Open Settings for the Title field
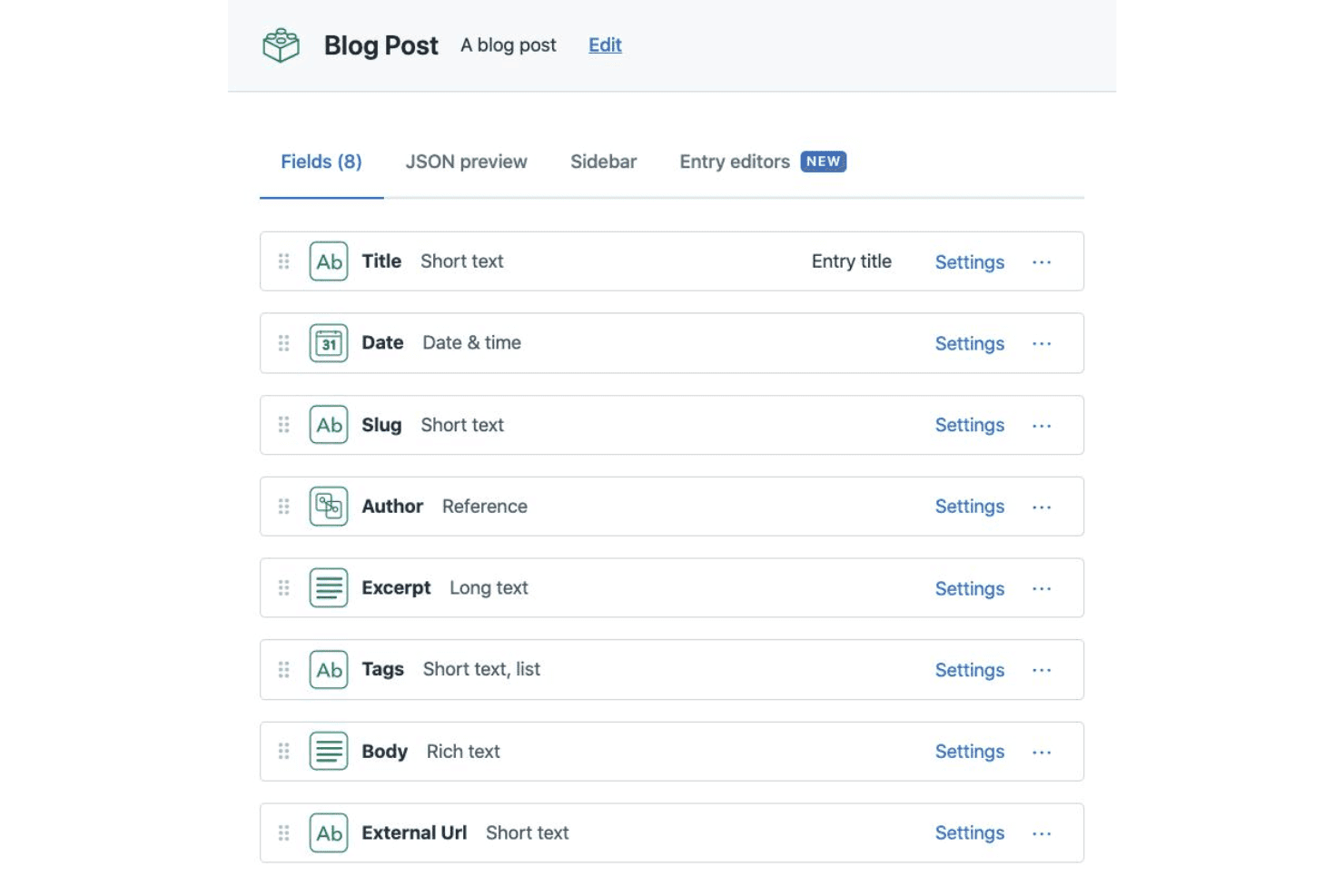 (970, 262)
